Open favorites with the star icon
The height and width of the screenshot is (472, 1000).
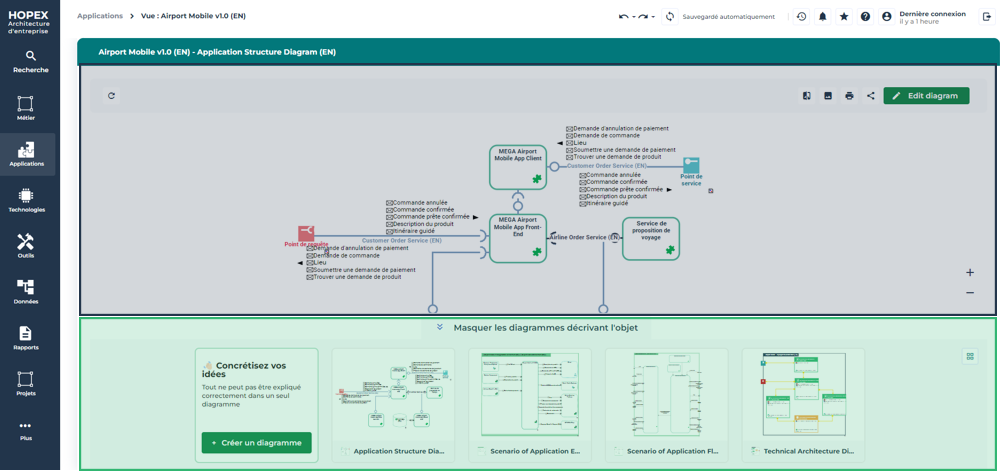844,17
